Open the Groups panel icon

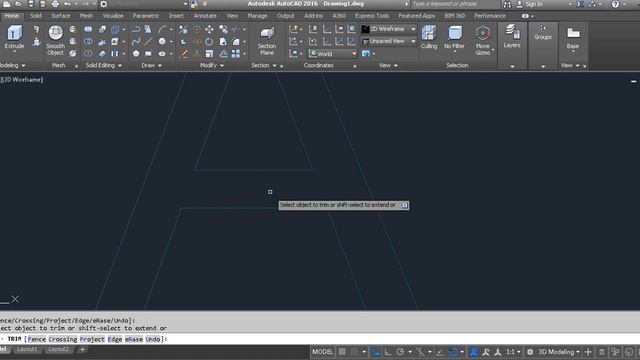543,28
